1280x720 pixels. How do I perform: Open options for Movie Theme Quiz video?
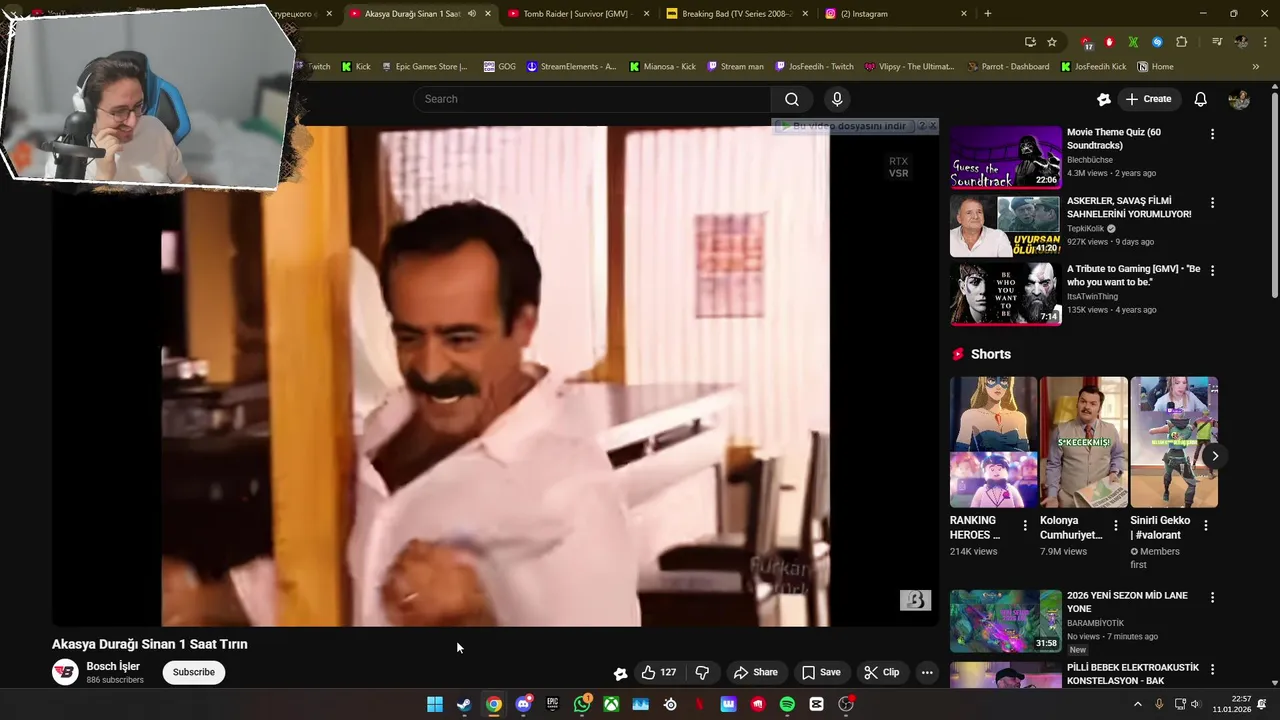pyautogui.click(x=1212, y=134)
